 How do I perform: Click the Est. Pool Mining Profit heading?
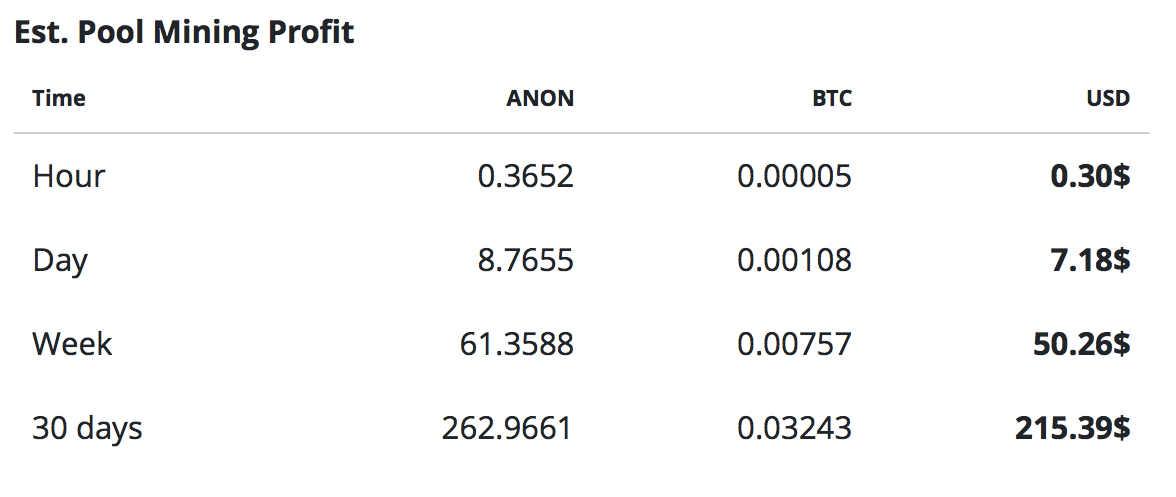click(x=184, y=32)
